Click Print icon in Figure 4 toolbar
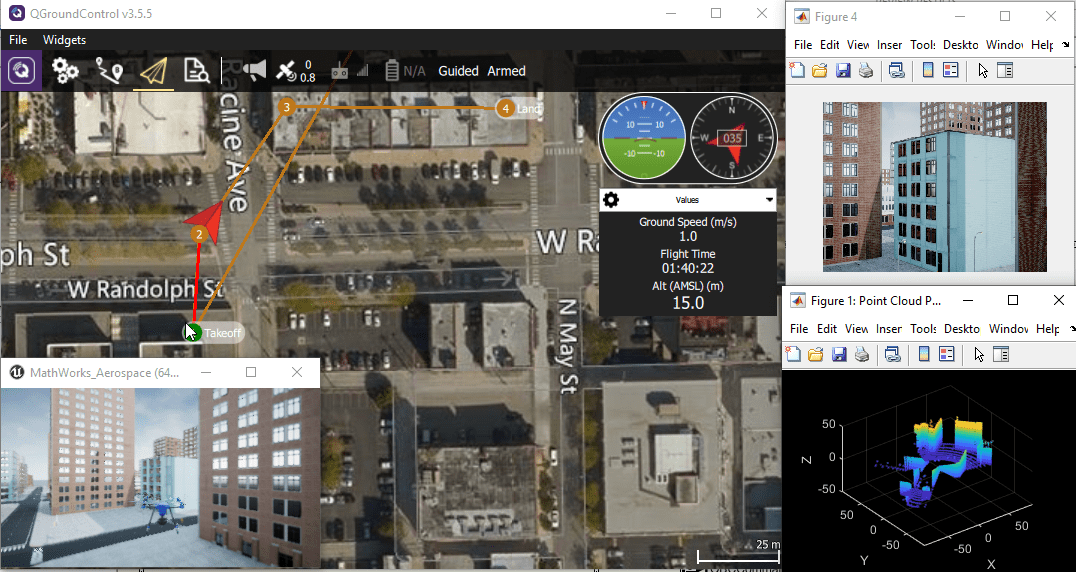Viewport: 1076px width, 572px height. (866, 71)
